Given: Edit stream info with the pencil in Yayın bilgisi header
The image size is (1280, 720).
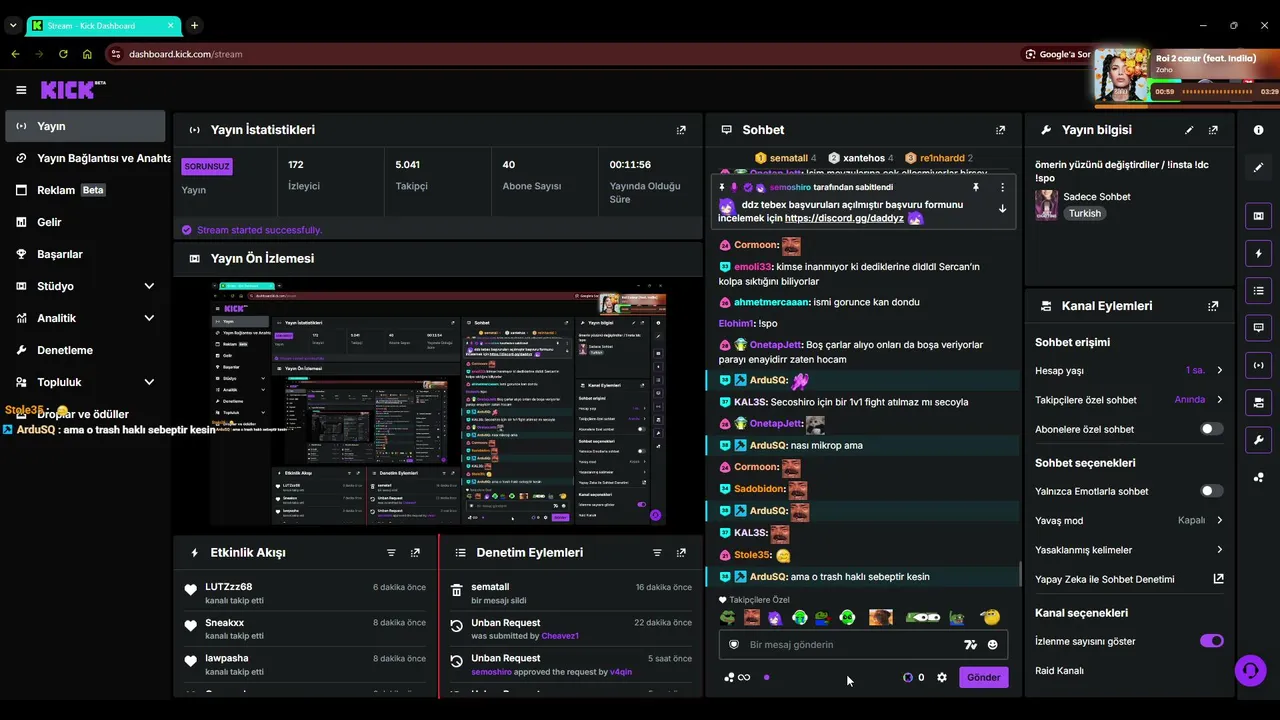Looking at the screenshot, I should coord(1189,130).
